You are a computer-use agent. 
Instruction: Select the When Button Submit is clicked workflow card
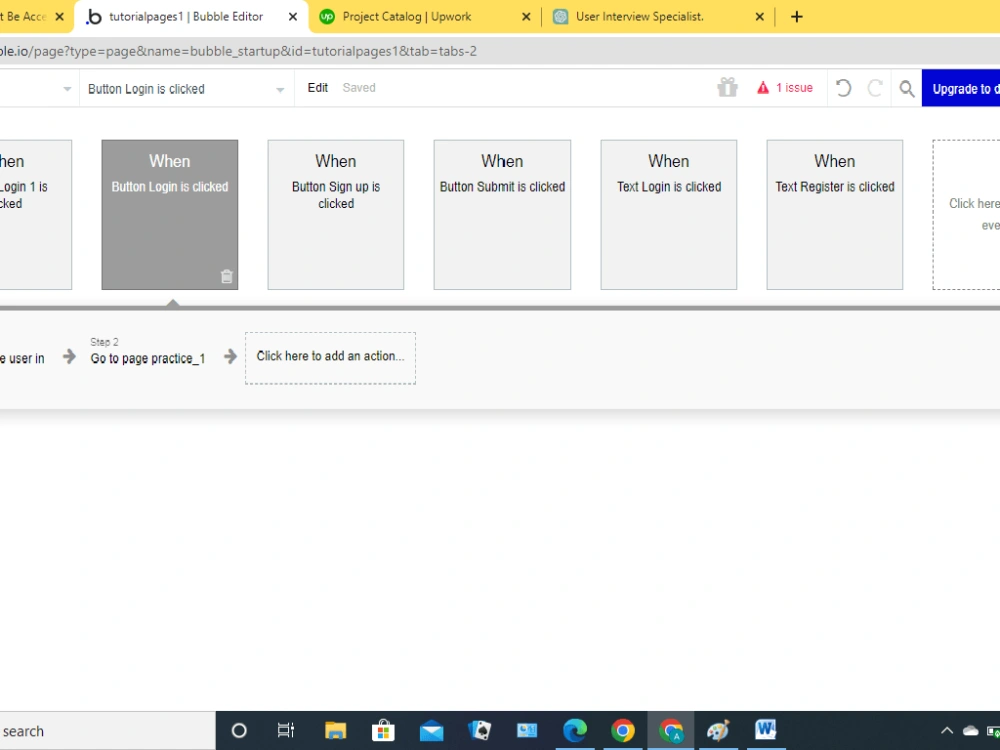(x=502, y=215)
